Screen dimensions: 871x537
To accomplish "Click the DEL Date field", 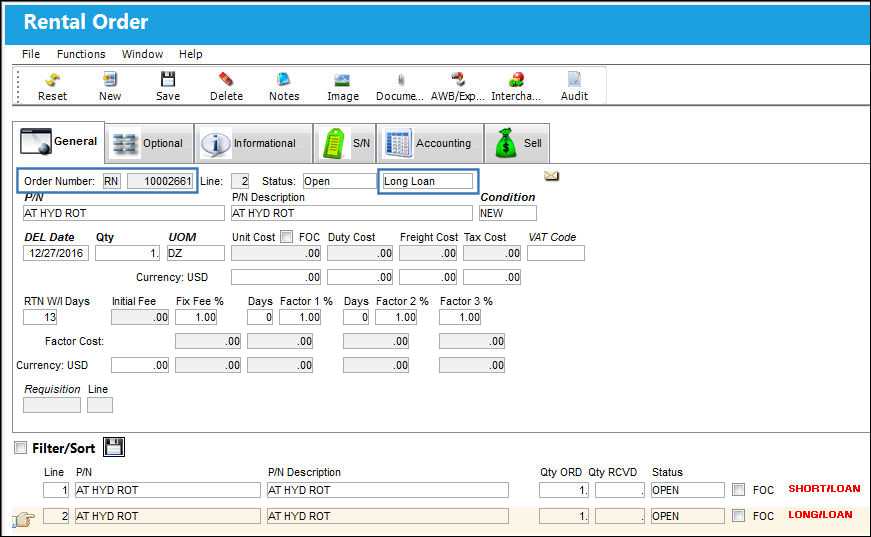I will 56,253.
